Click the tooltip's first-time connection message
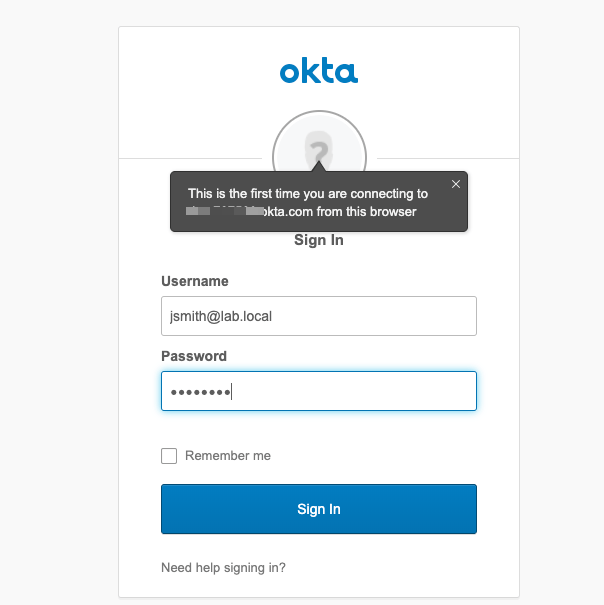 [x=308, y=194]
